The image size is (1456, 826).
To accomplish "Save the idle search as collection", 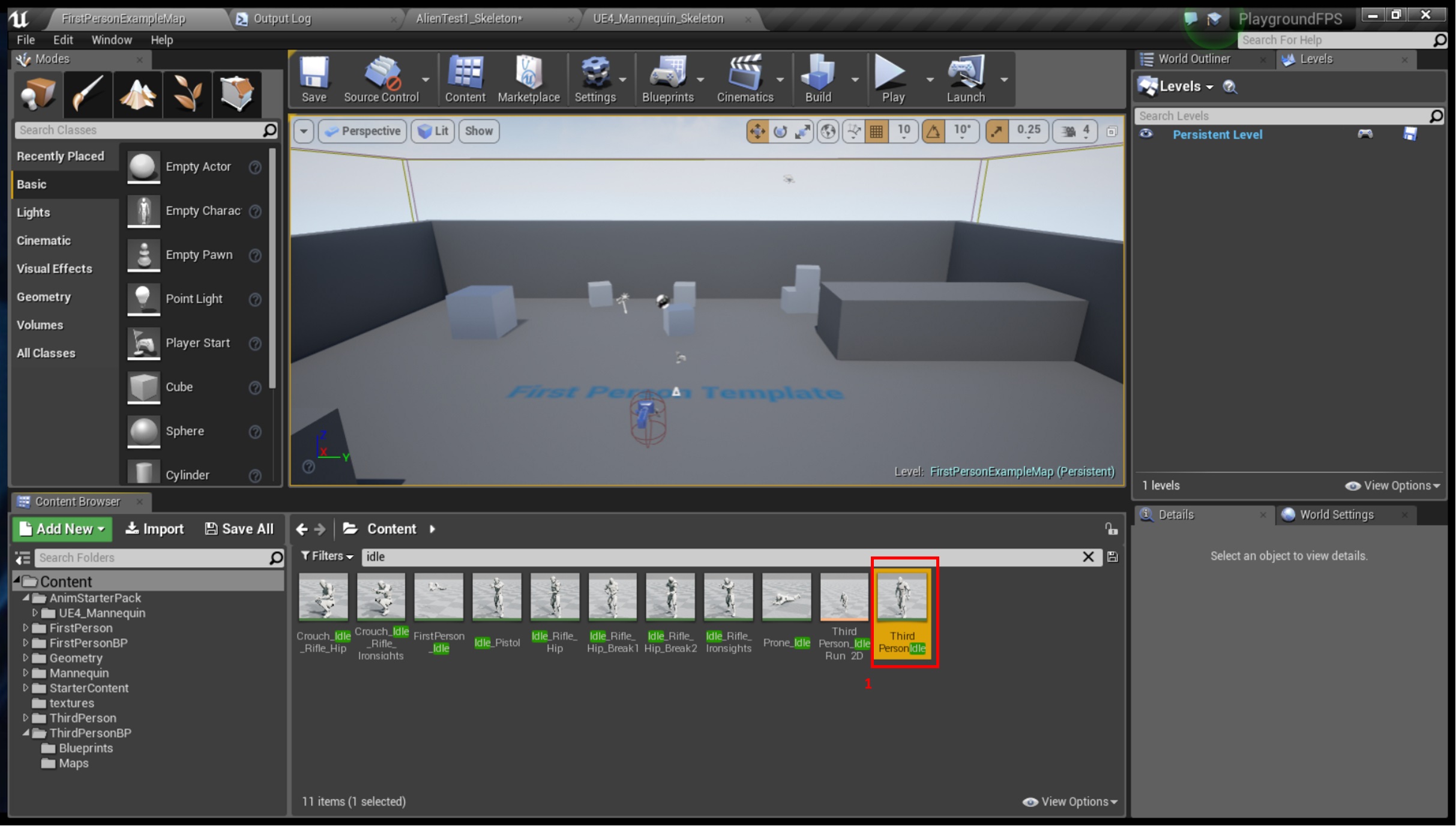I will click(x=1112, y=557).
